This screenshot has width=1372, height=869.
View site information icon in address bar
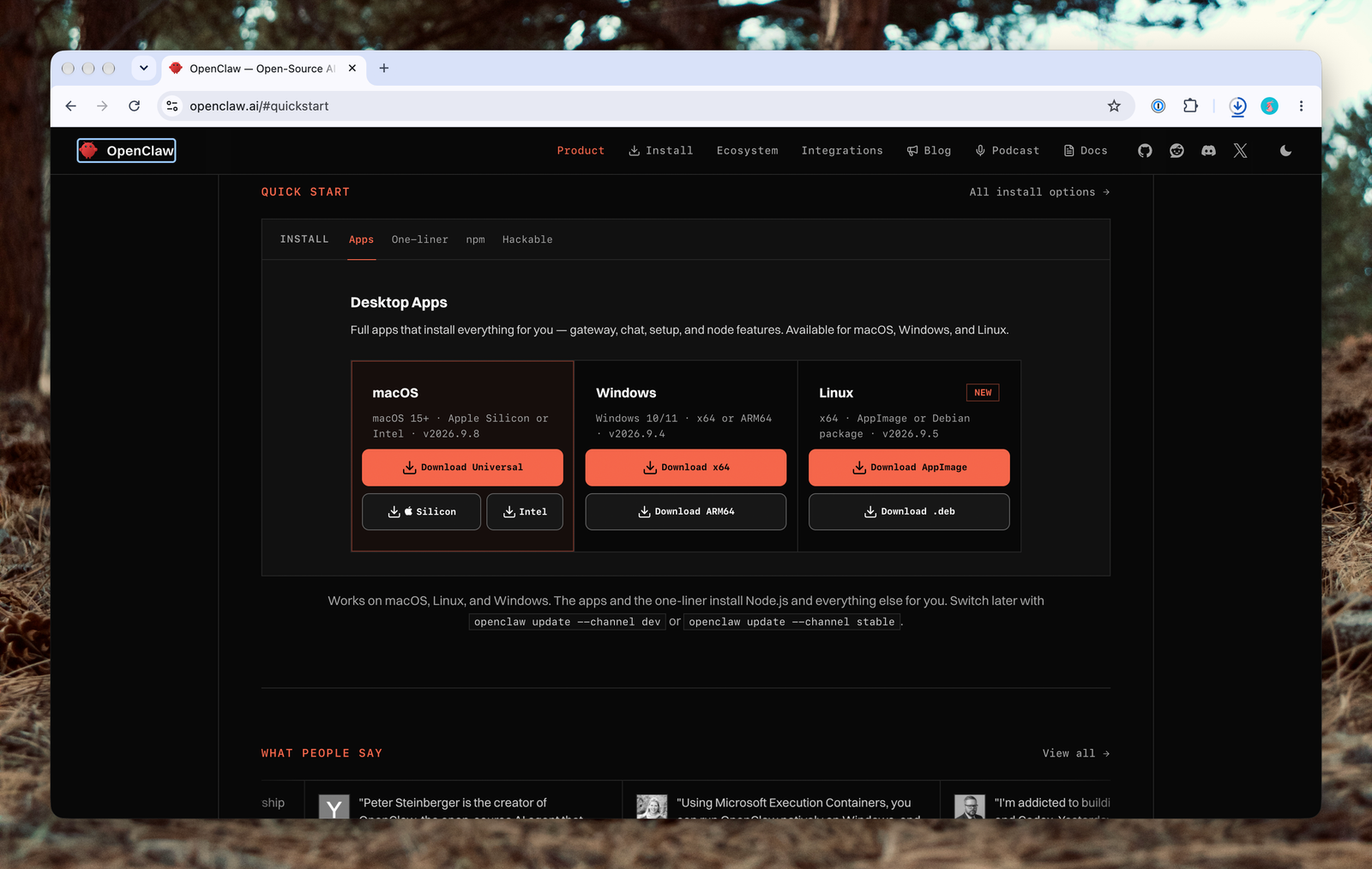(x=172, y=106)
